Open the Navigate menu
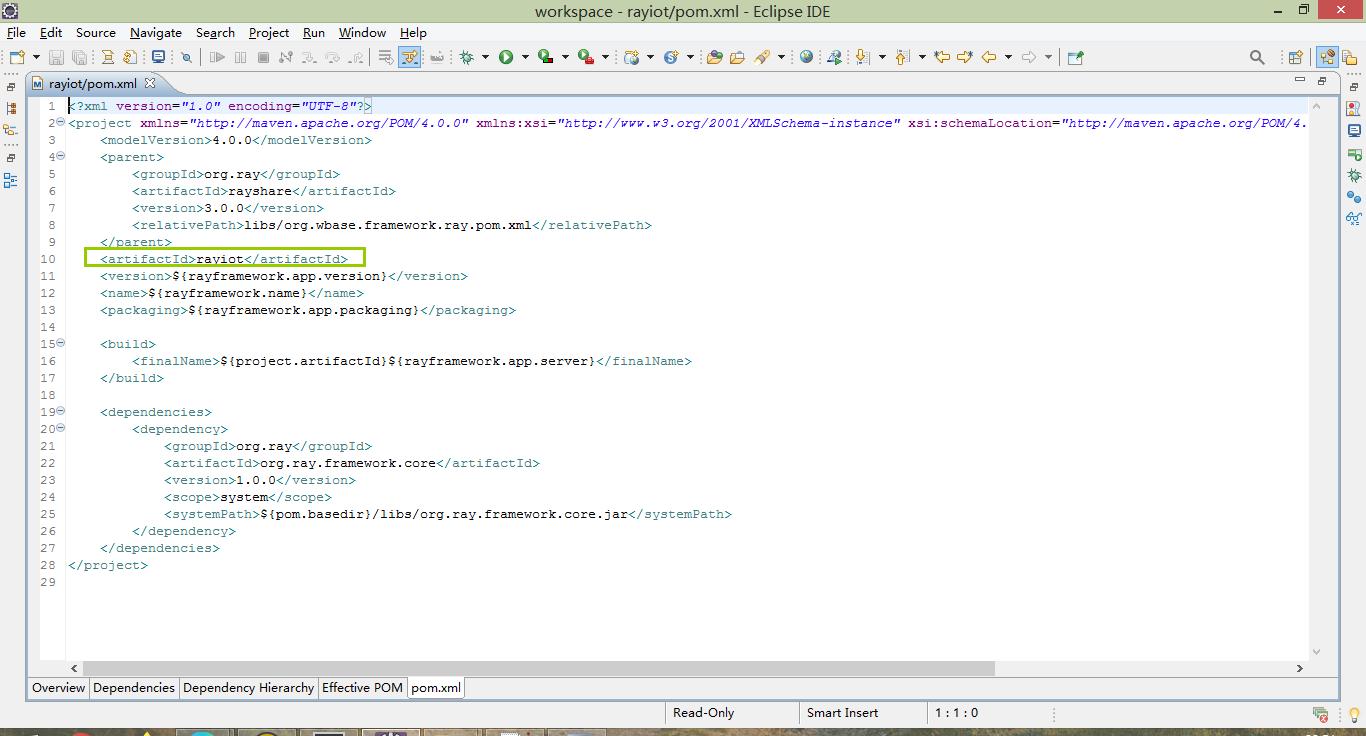 coord(156,32)
